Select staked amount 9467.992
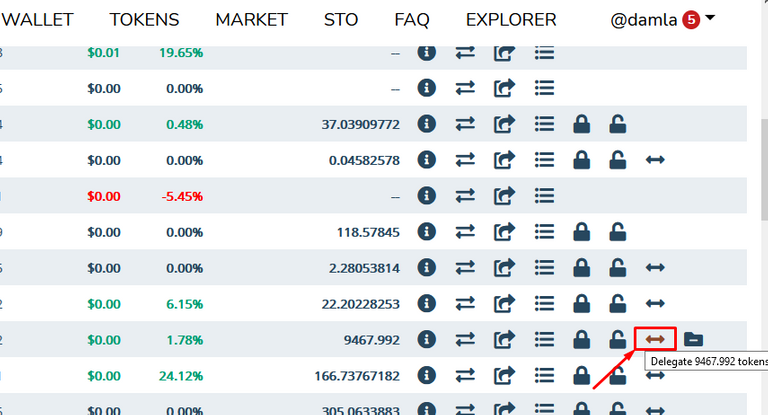 tap(372, 340)
